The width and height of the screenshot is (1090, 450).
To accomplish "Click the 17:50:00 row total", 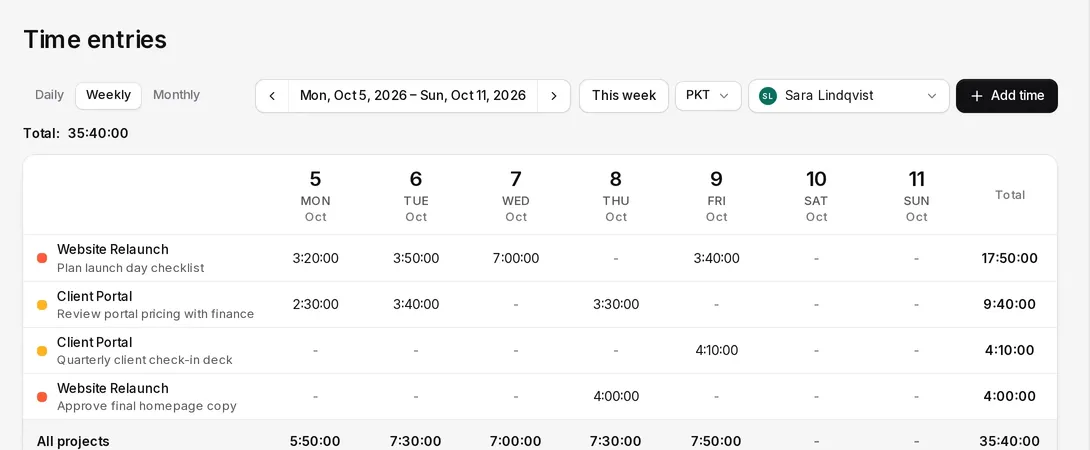I will point(1009,258).
